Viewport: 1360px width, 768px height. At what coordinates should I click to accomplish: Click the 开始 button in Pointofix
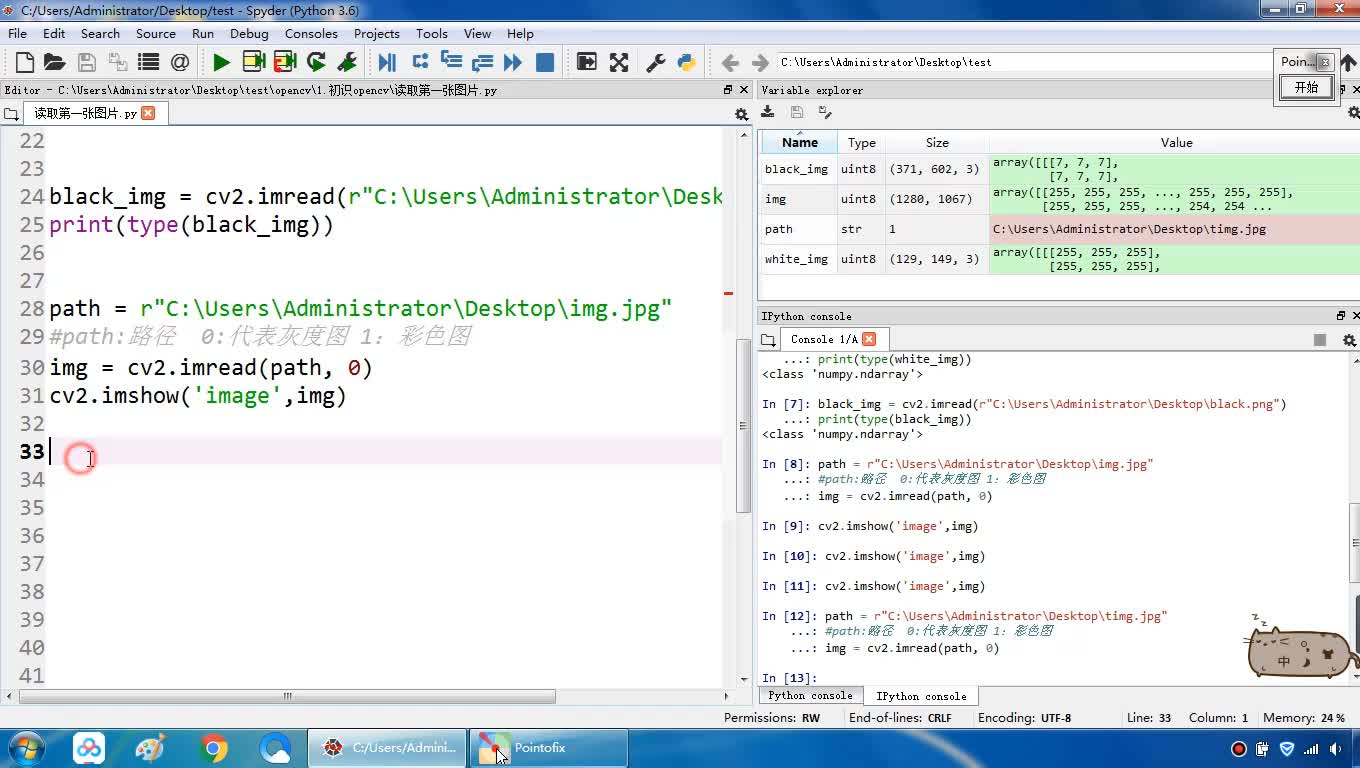(1306, 87)
